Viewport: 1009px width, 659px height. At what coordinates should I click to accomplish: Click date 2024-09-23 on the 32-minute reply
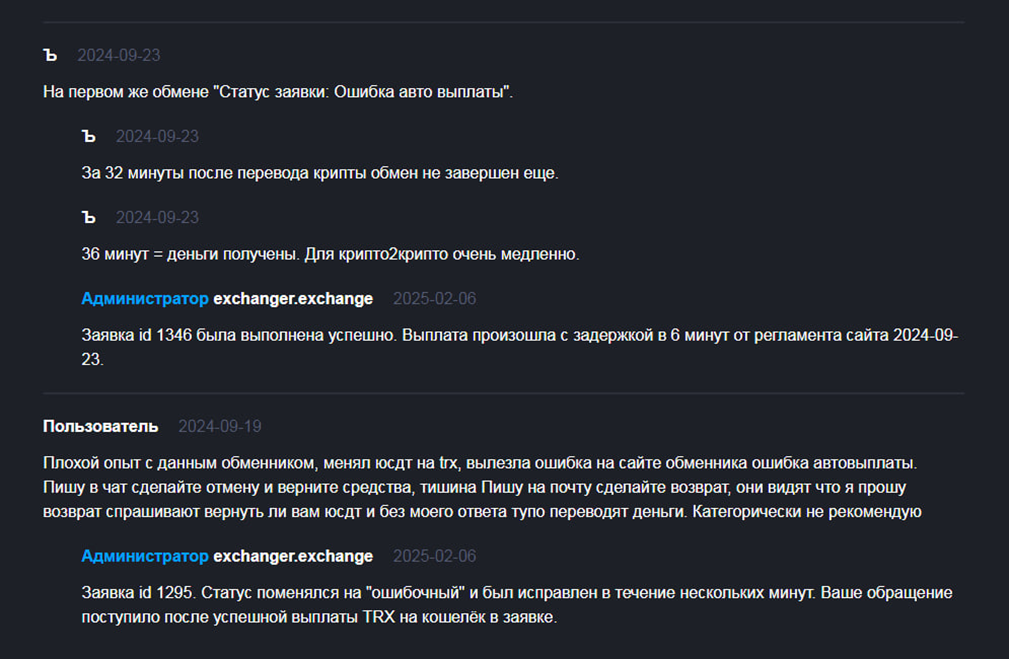(x=157, y=136)
